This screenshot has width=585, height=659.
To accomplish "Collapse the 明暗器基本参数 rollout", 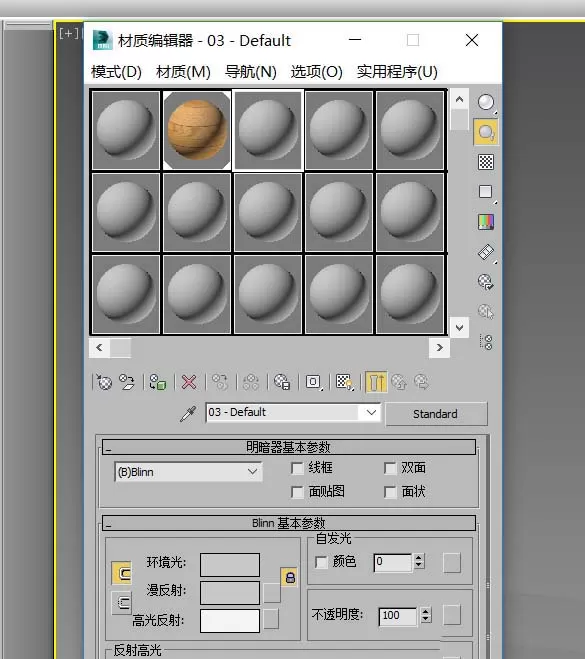I will tap(289, 447).
